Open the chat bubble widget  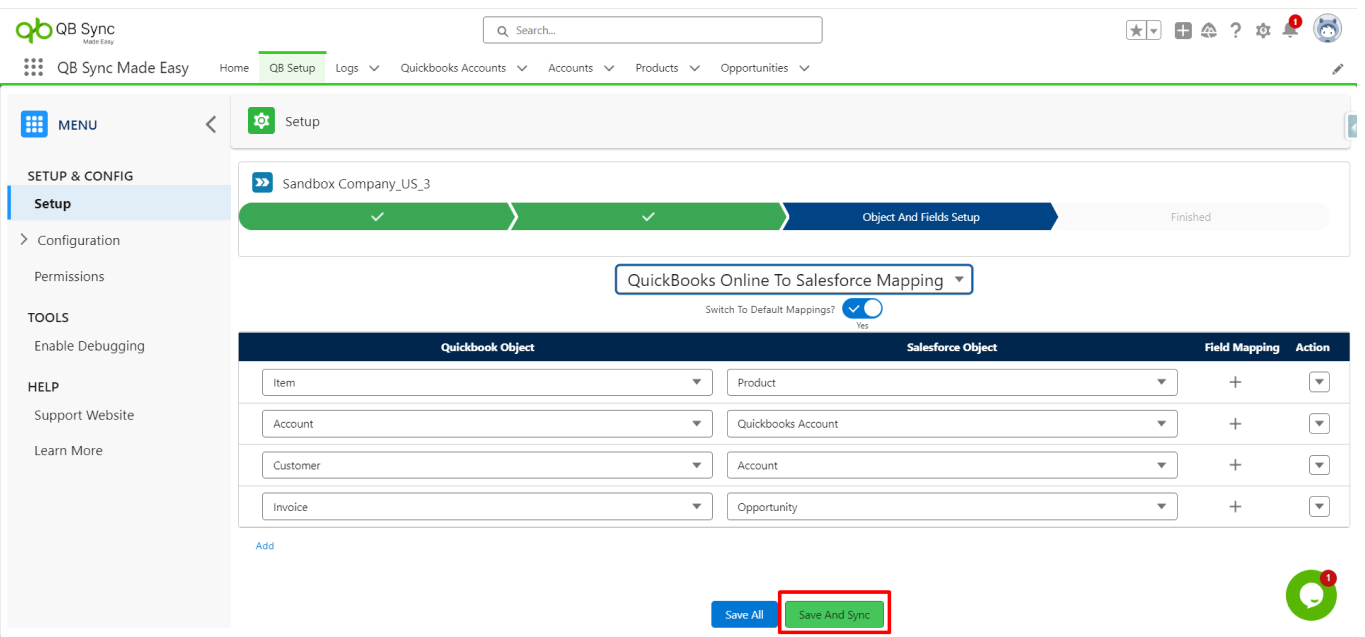point(1311,595)
